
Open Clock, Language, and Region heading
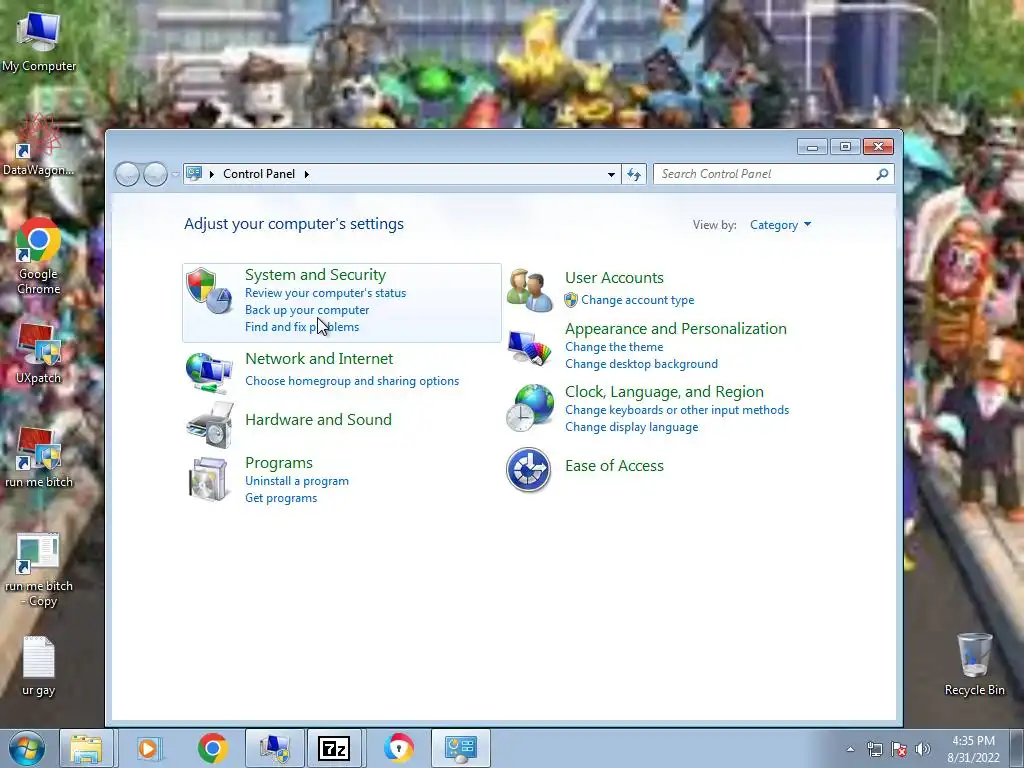664,391
